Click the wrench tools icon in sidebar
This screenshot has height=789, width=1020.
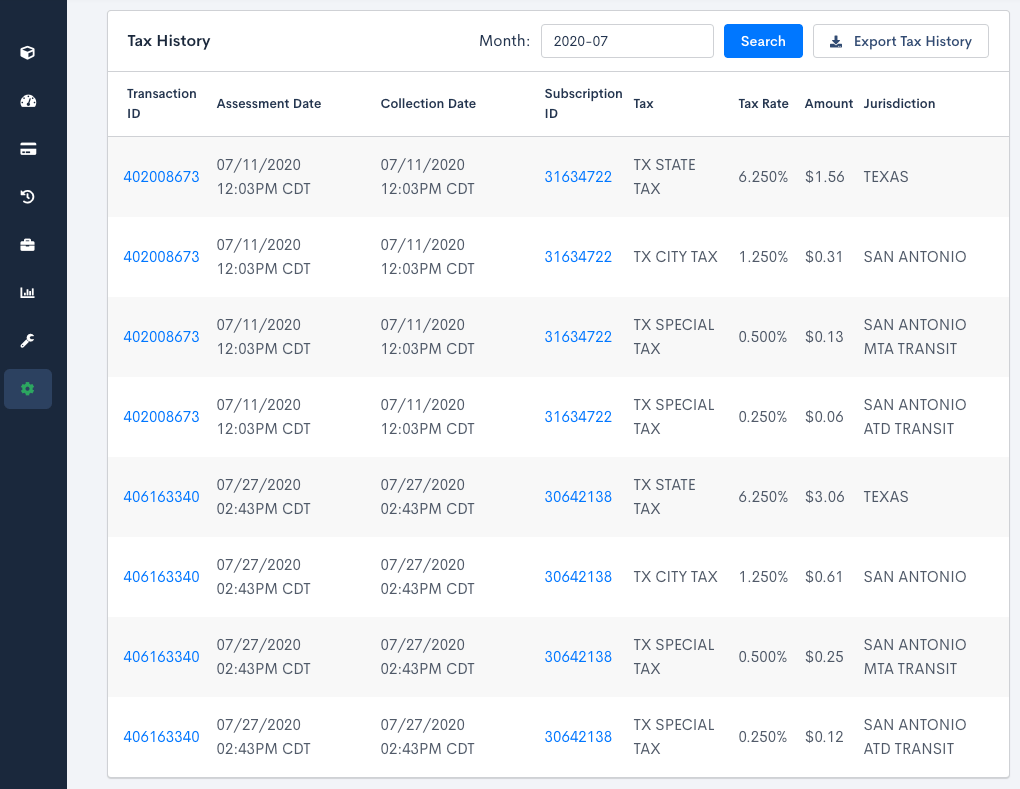click(28, 341)
